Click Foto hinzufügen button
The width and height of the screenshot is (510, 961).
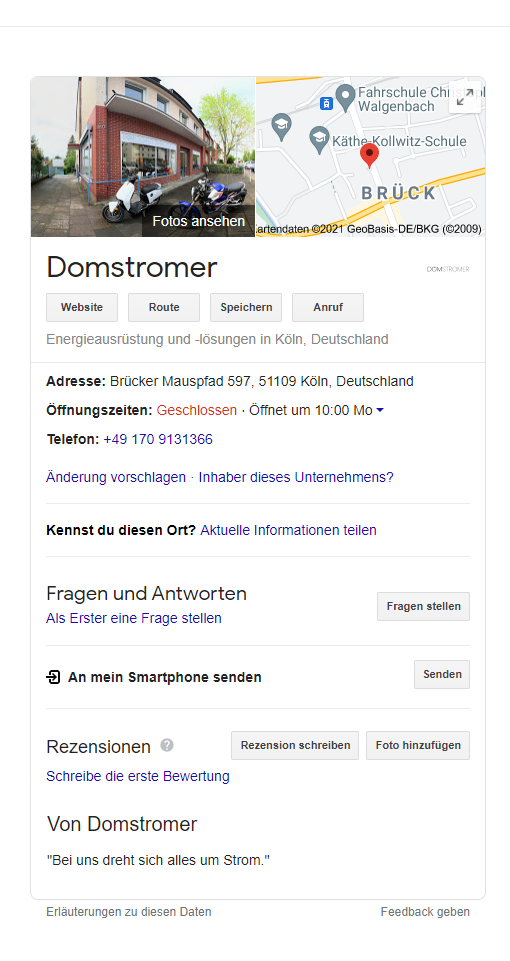[418, 746]
